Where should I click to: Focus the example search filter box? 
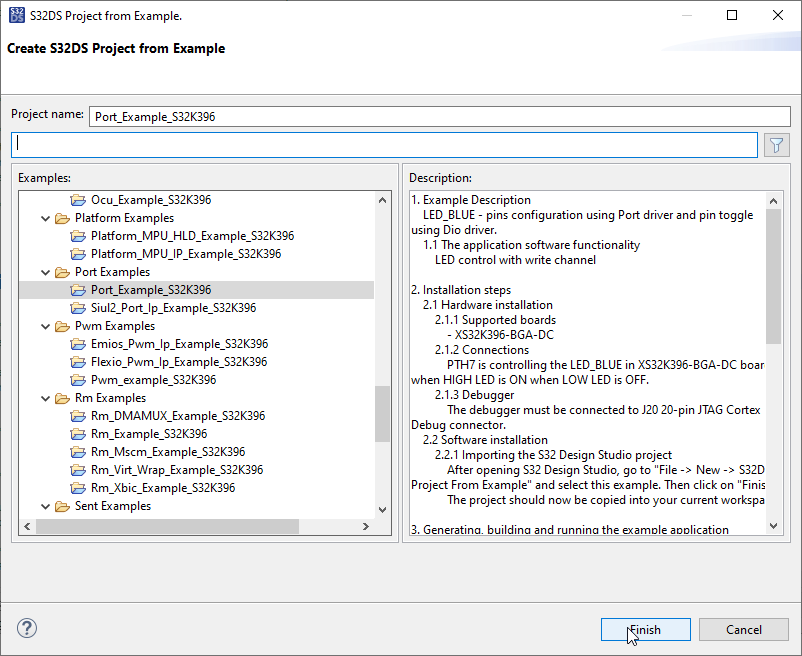point(385,145)
